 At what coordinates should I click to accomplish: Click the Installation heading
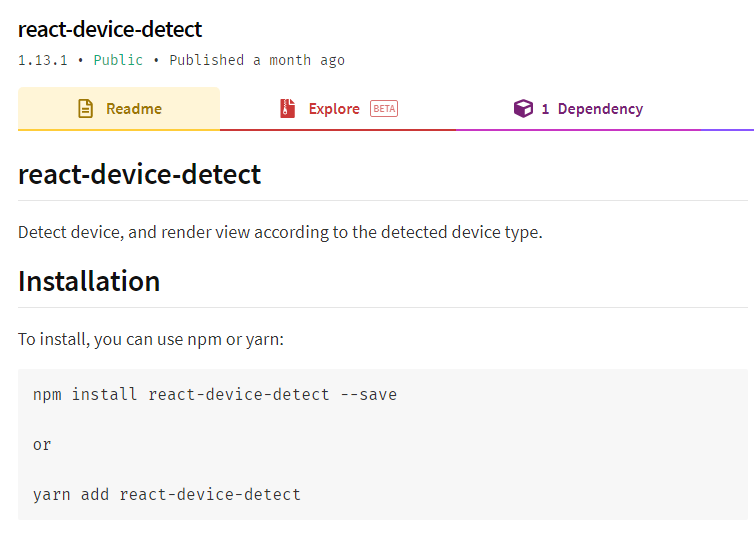89,281
